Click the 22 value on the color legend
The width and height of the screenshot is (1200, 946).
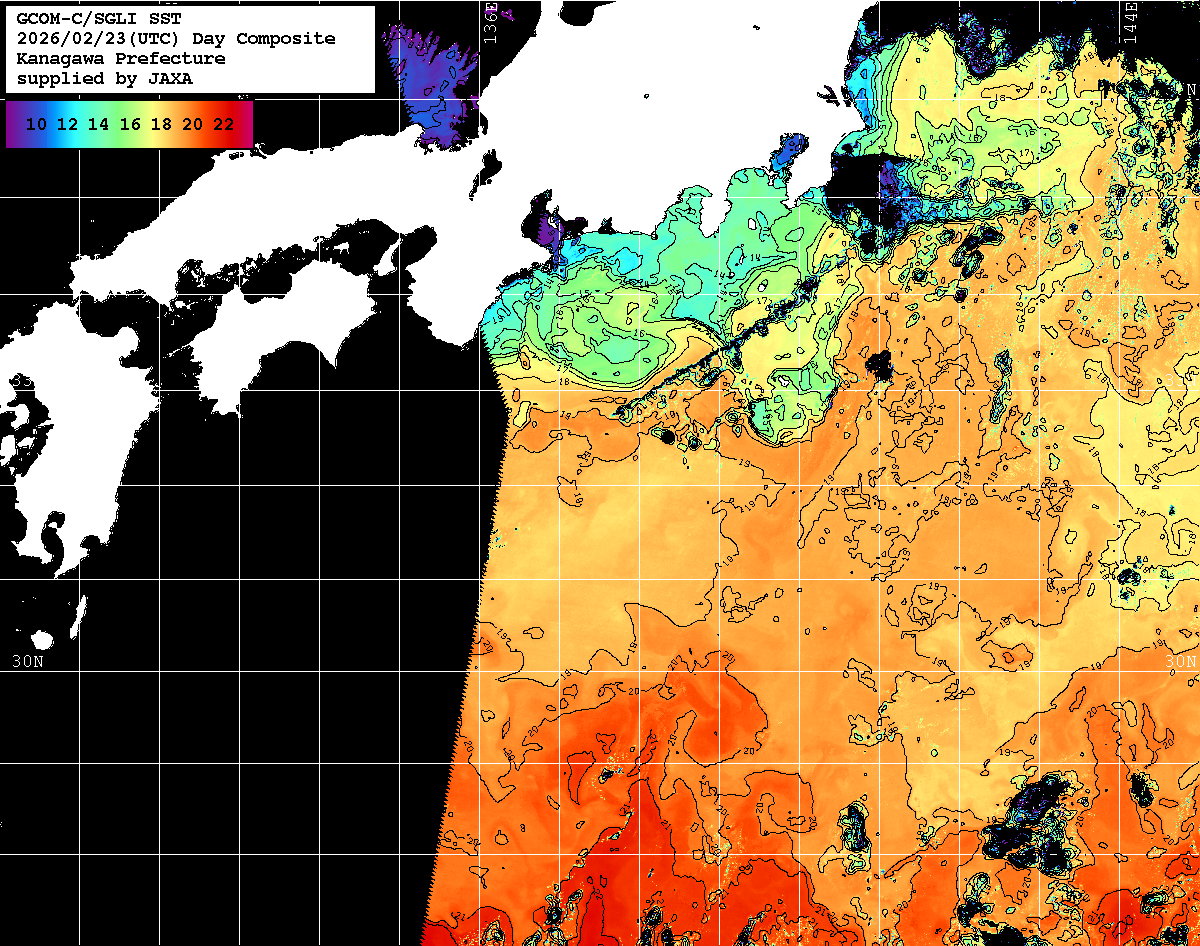pos(223,124)
